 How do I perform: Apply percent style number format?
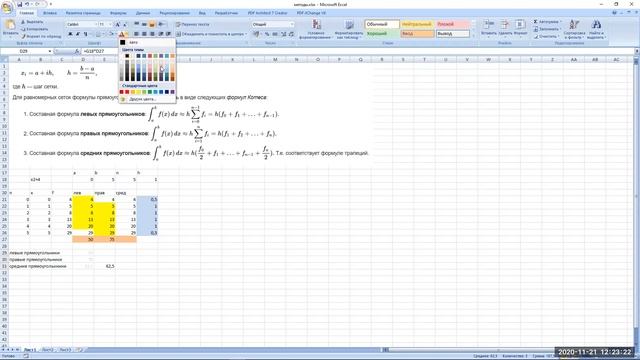267,34
